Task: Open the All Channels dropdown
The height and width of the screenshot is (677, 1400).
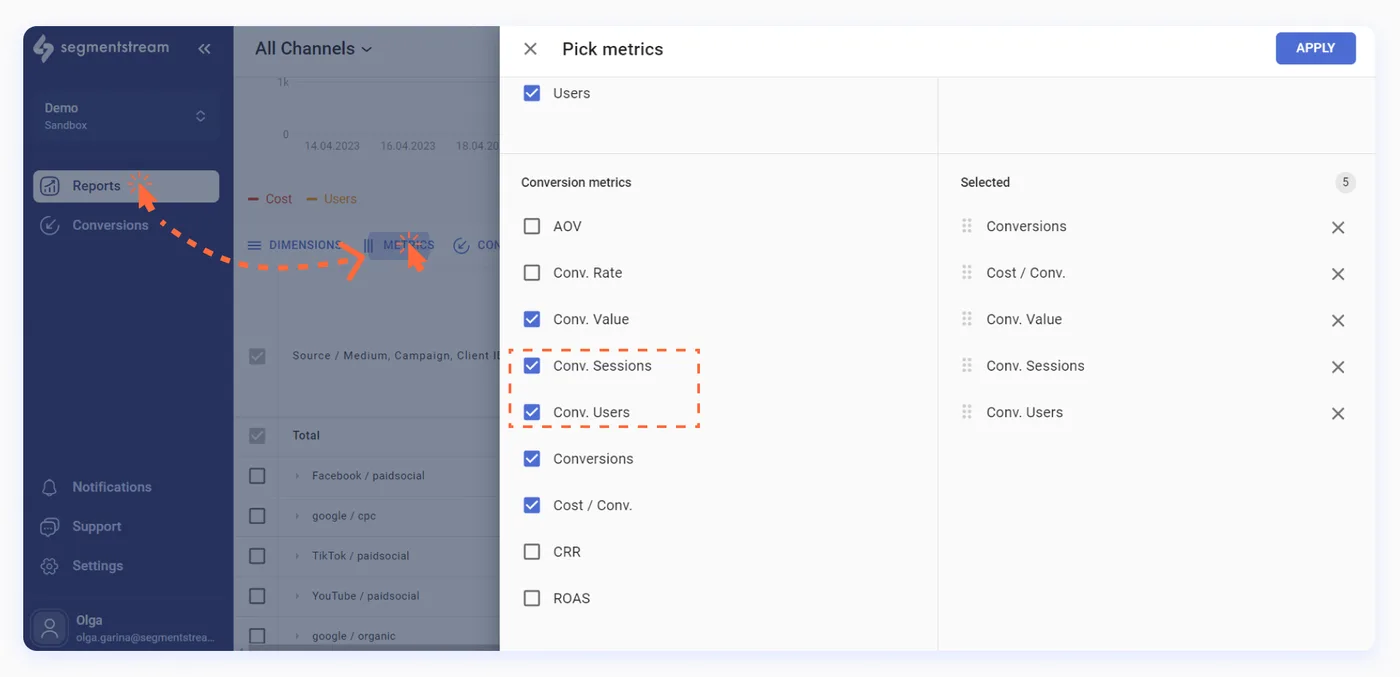Action: [x=311, y=48]
